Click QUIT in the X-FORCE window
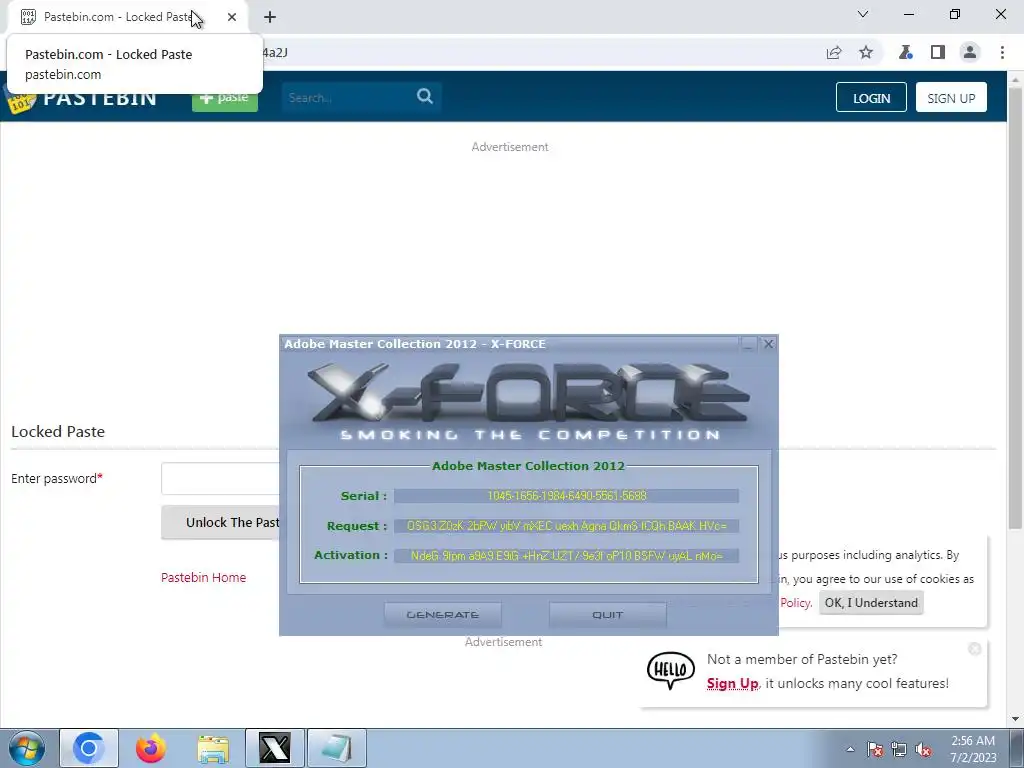 pyautogui.click(x=607, y=615)
